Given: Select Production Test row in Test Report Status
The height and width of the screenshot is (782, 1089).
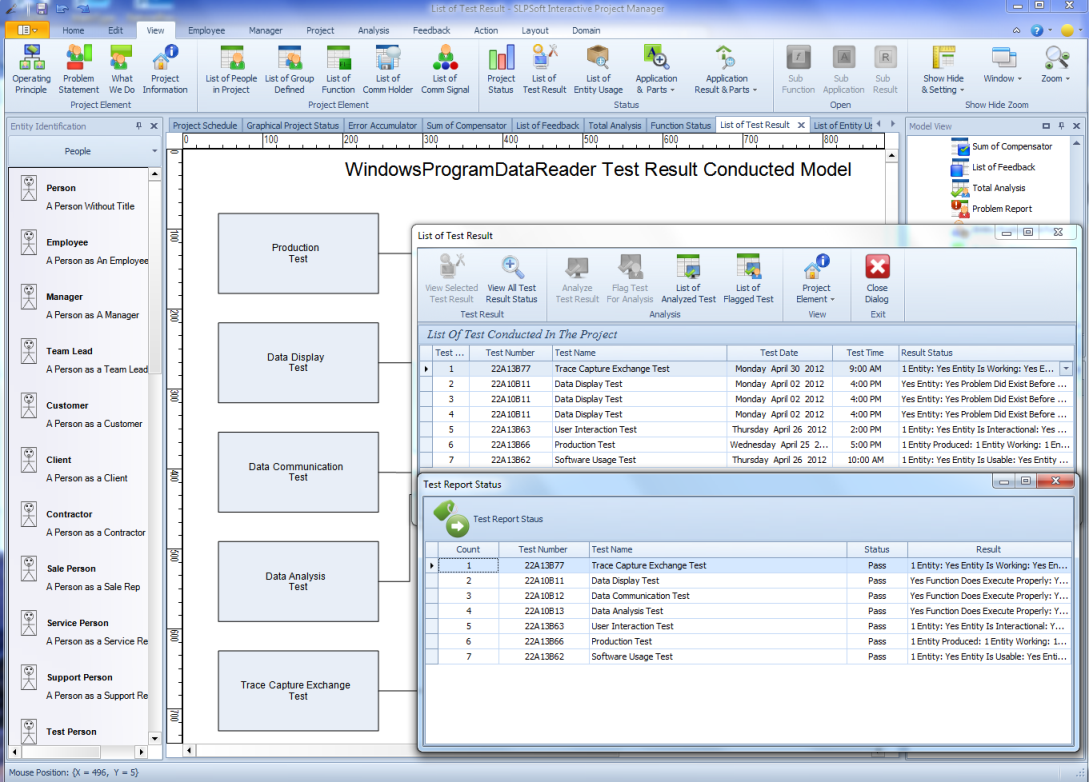Looking at the screenshot, I should (x=621, y=642).
